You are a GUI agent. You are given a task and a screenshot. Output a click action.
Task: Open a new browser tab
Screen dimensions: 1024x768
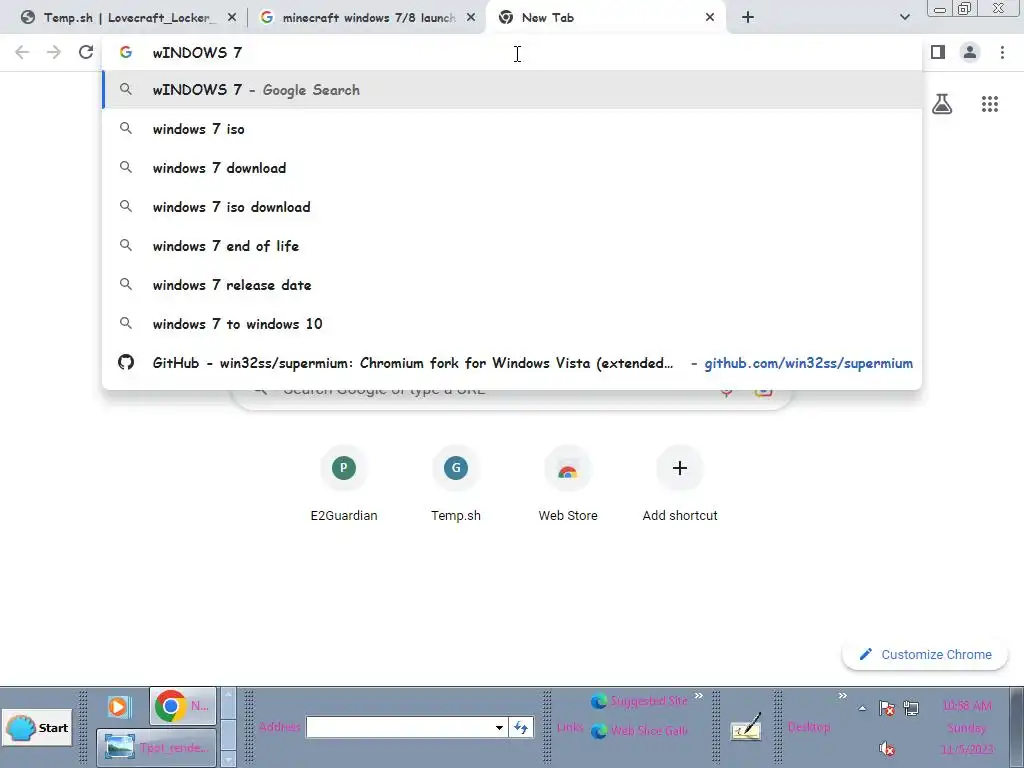pyautogui.click(x=748, y=18)
